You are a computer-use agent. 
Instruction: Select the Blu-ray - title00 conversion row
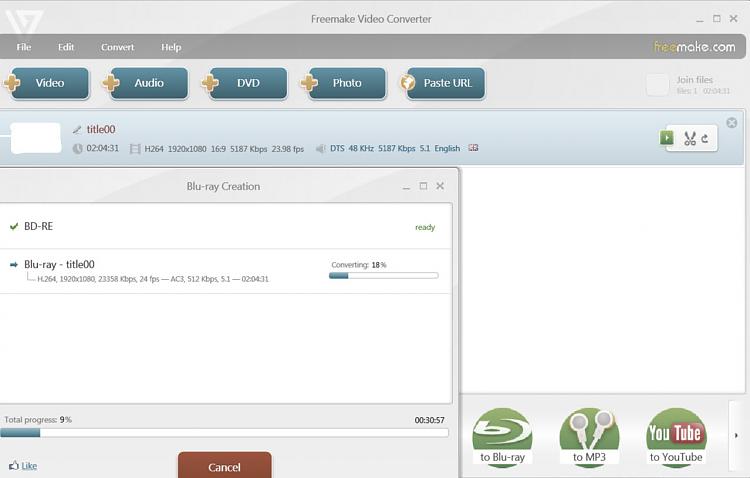pos(226,271)
